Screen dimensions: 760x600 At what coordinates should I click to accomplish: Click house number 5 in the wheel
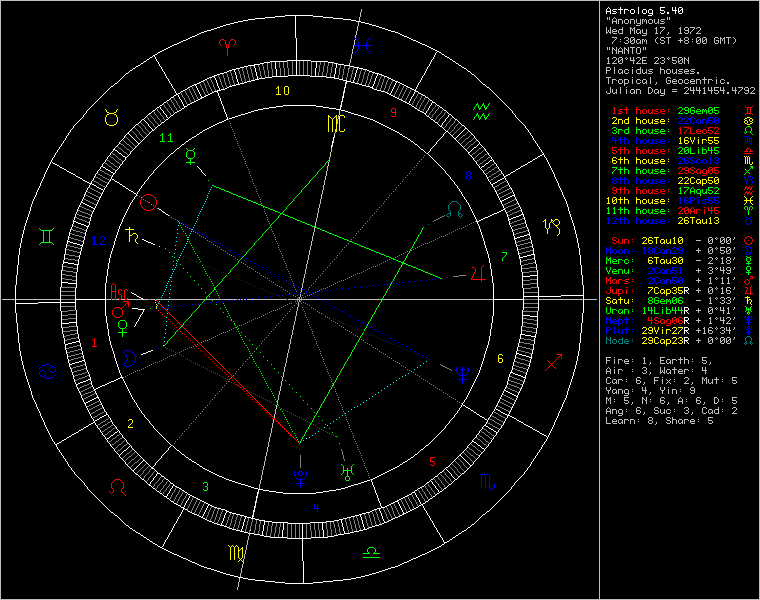pyautogui.click(x=432, y=462)
